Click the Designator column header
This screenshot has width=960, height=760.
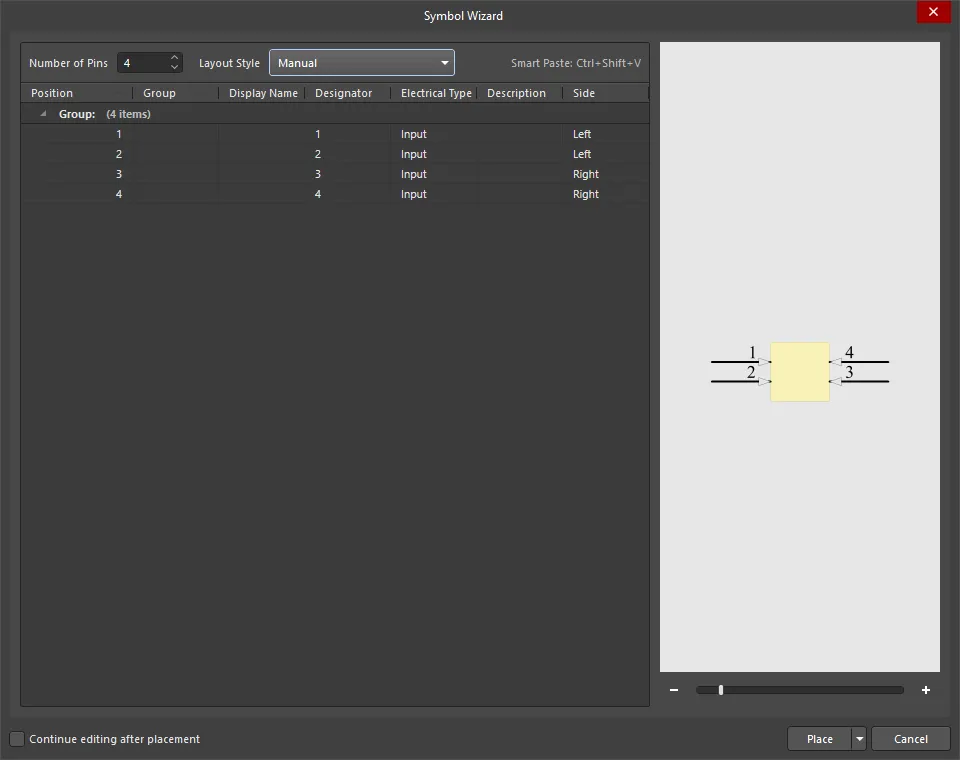[344, 93]
